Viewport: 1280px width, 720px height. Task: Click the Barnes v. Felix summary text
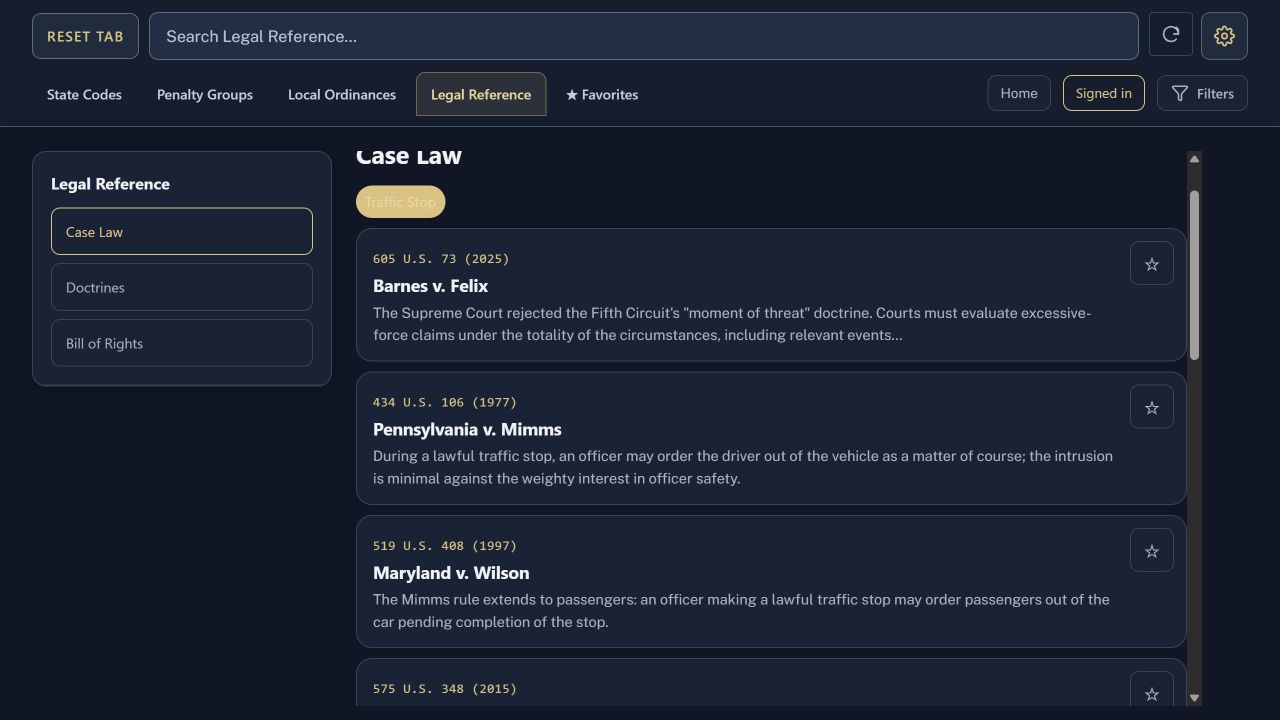pyautogui.click(x=732, y=324)
